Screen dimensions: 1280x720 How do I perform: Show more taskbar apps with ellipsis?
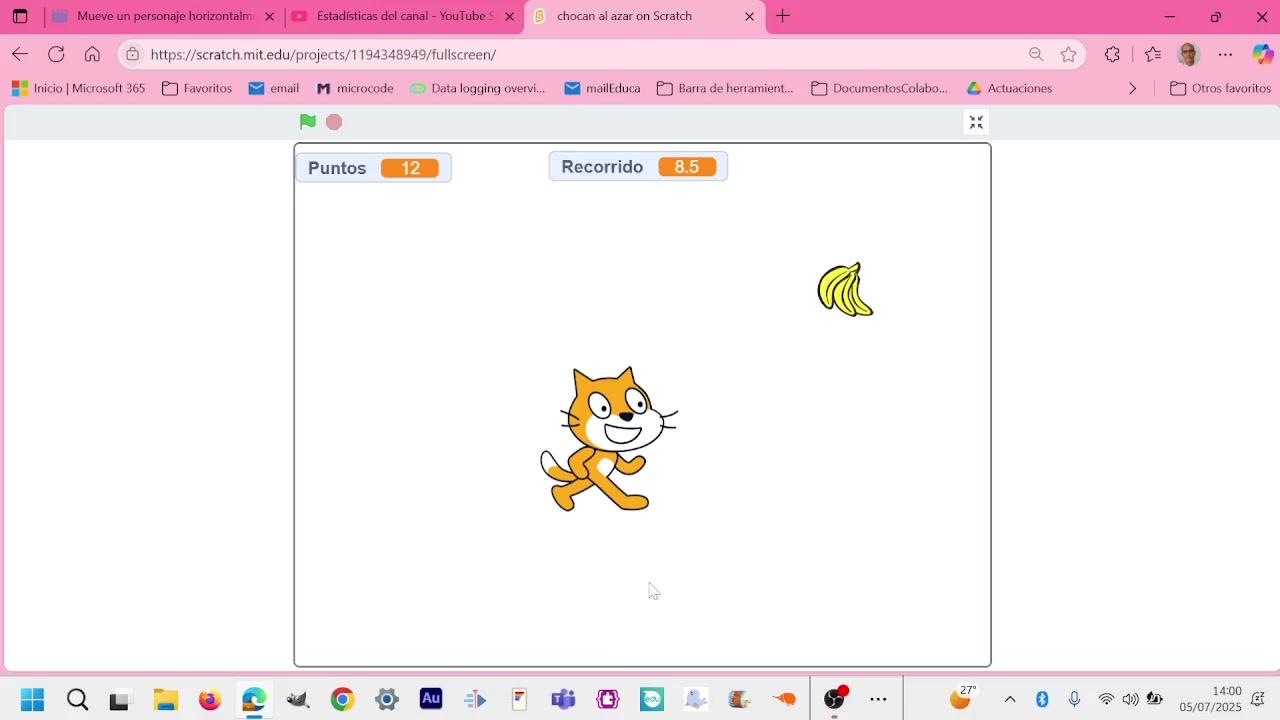point(878,699)
